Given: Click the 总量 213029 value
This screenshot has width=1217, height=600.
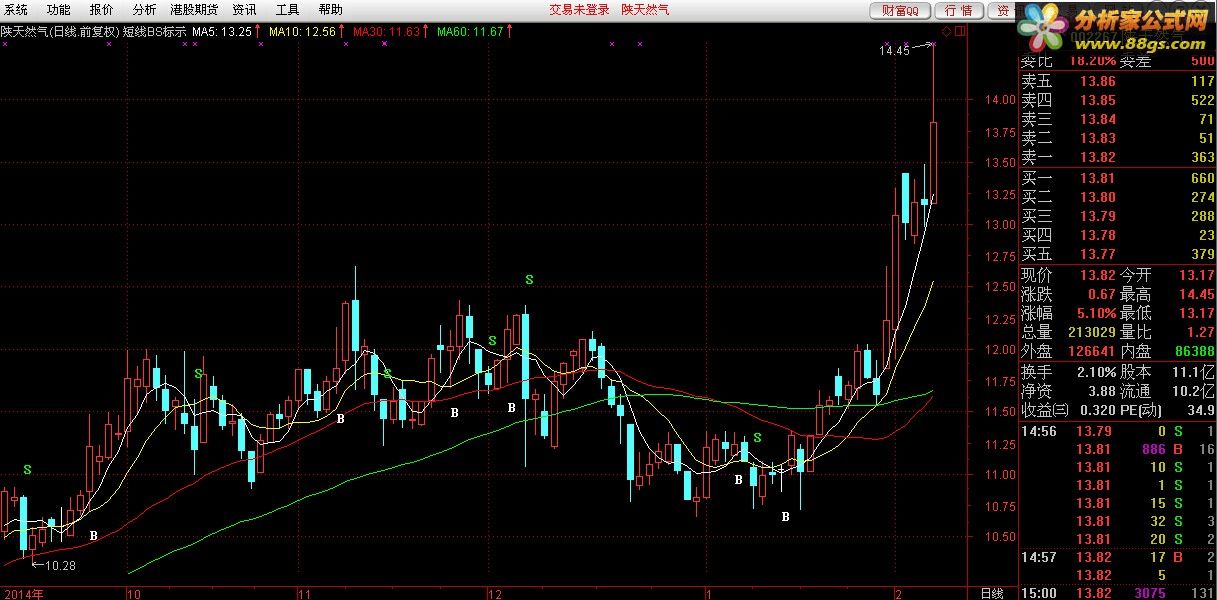Looking at the screenshot, I should (1091, 332).
